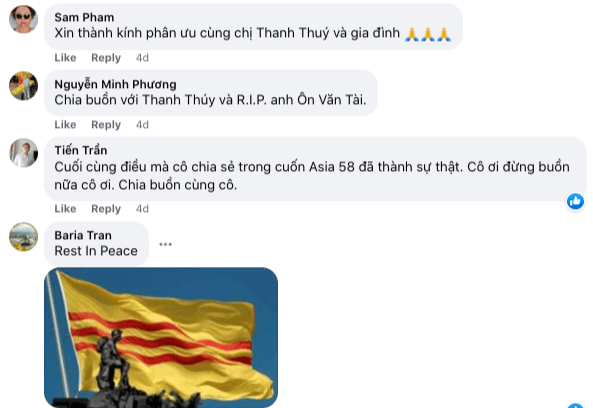The image size is (593, 408).
Task: Reply to Nguyễn Minh Phương's comment
Action: (106, 125)
